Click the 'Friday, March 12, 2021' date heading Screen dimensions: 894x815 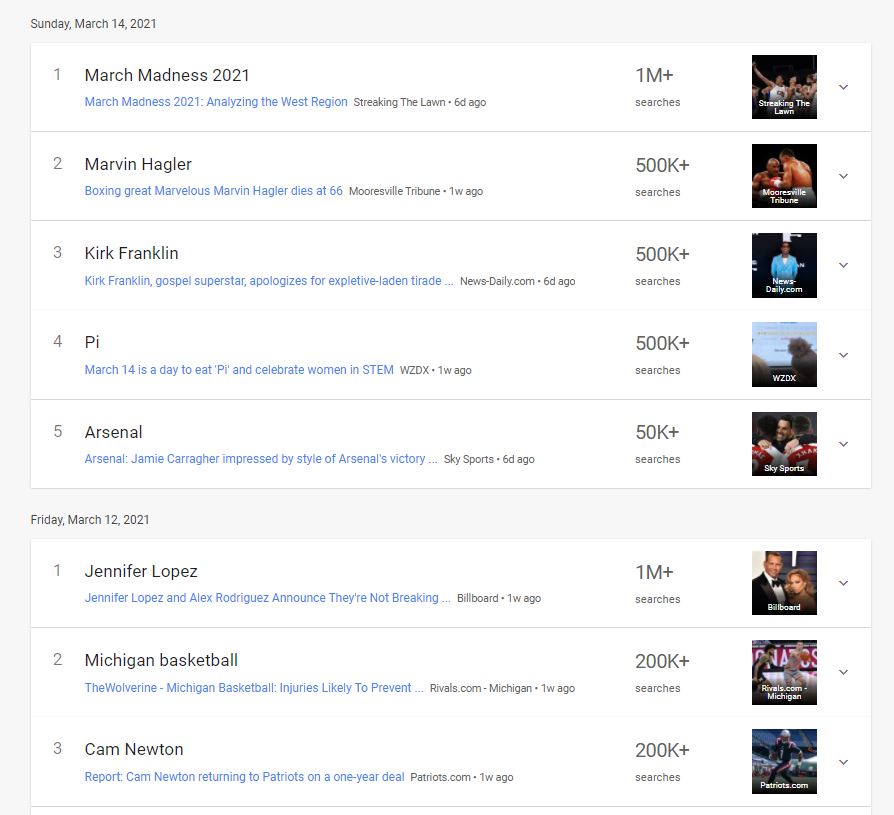click(90, 520)
